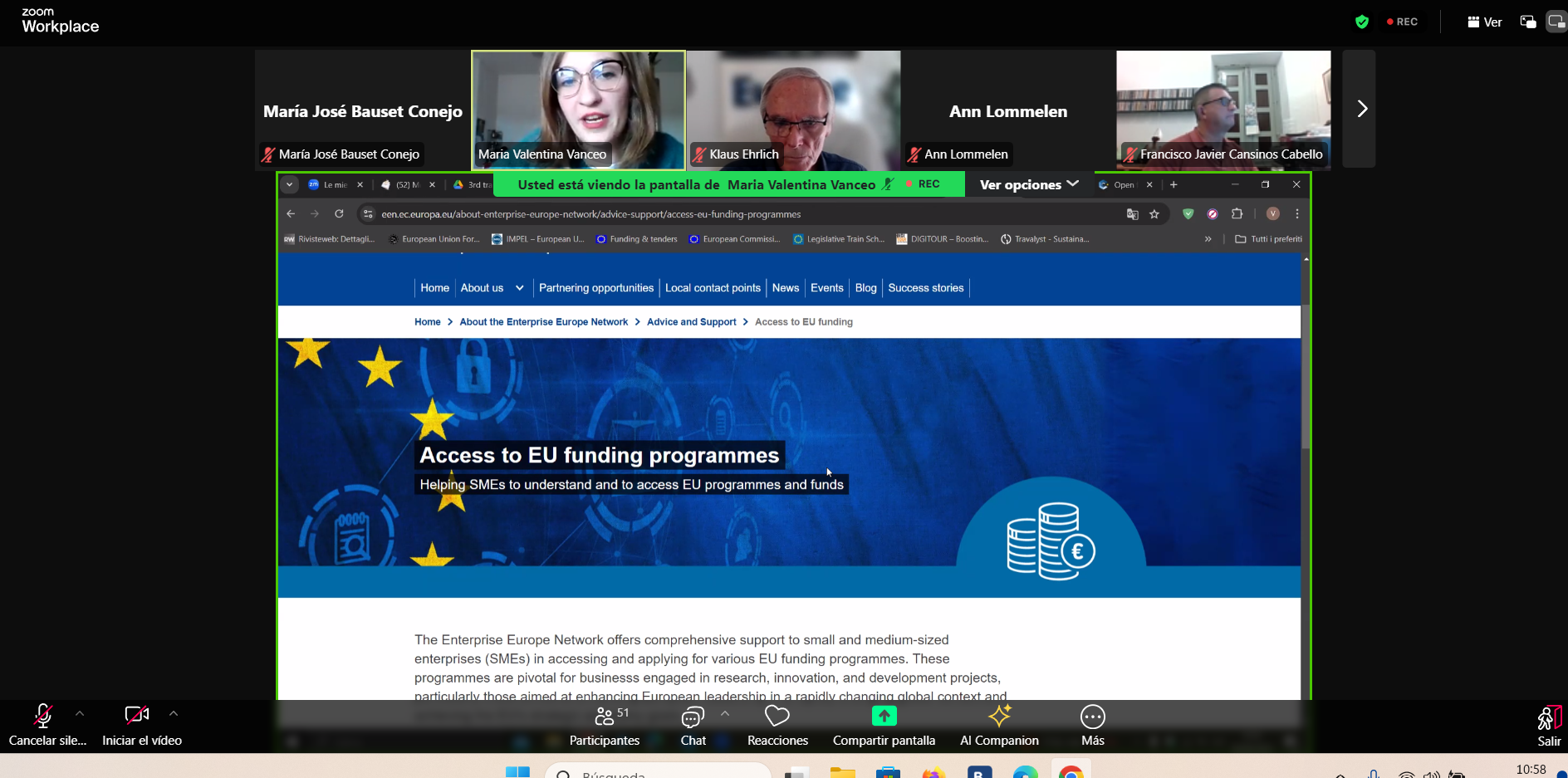Image resolution: width=1568 pixels, height=778 pixels.
Task: Select Klaus Ehrlich's video thumbnail
Action: [793, 109]
